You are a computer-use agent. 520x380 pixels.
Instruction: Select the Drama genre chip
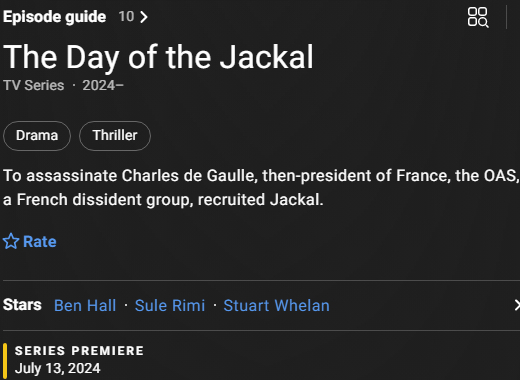pos(37,136)
